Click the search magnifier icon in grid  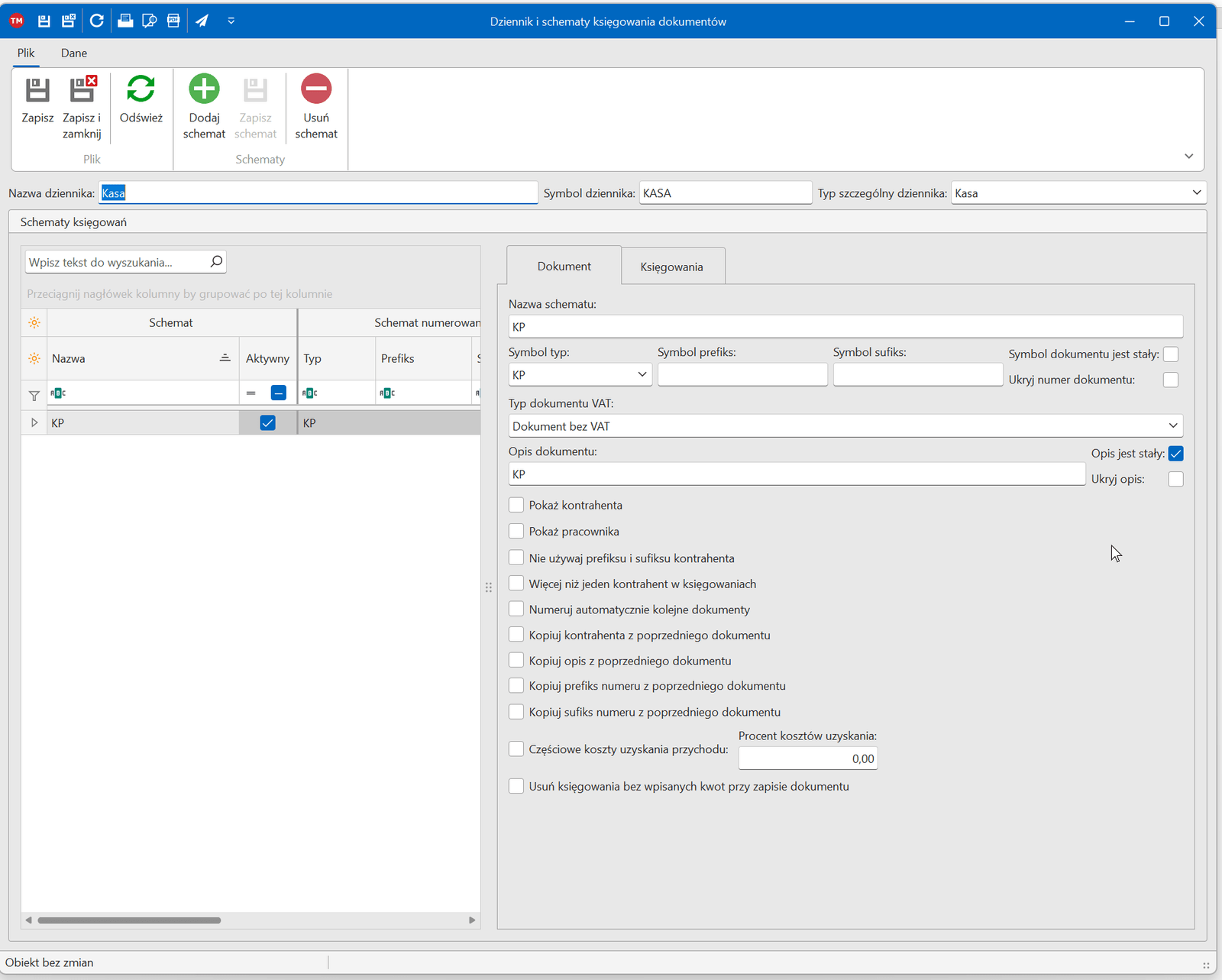[216, 262]
